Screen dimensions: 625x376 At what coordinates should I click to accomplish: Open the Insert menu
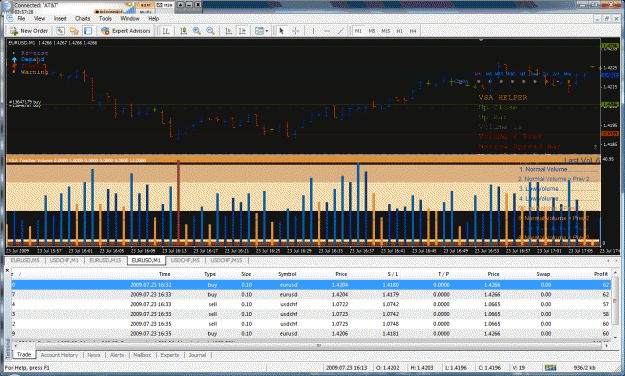pyautogui.click(x=60, y=19)
